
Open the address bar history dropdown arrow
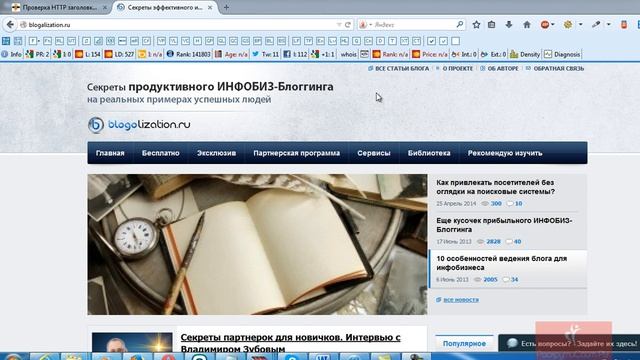[x=339, y=25]
